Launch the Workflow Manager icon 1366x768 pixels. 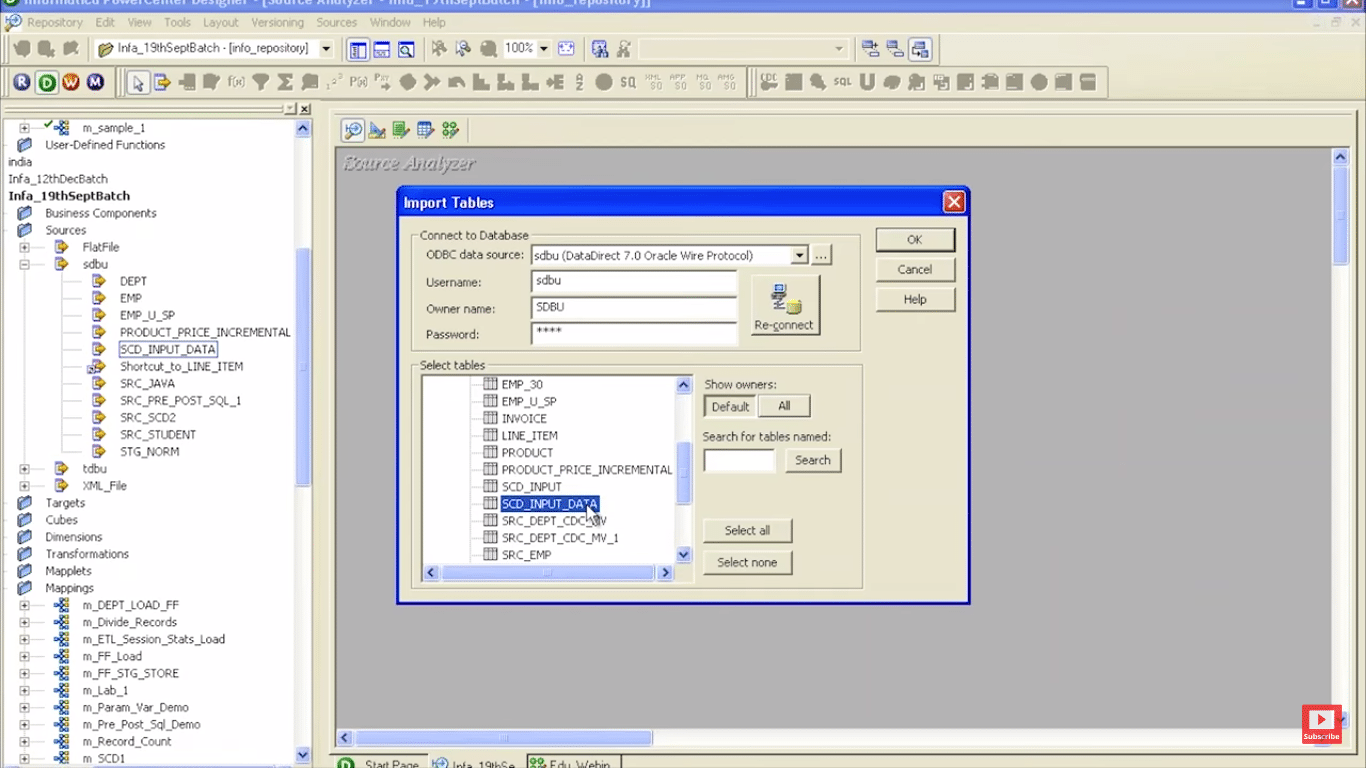pyautogui.click(x=70, y=82)
